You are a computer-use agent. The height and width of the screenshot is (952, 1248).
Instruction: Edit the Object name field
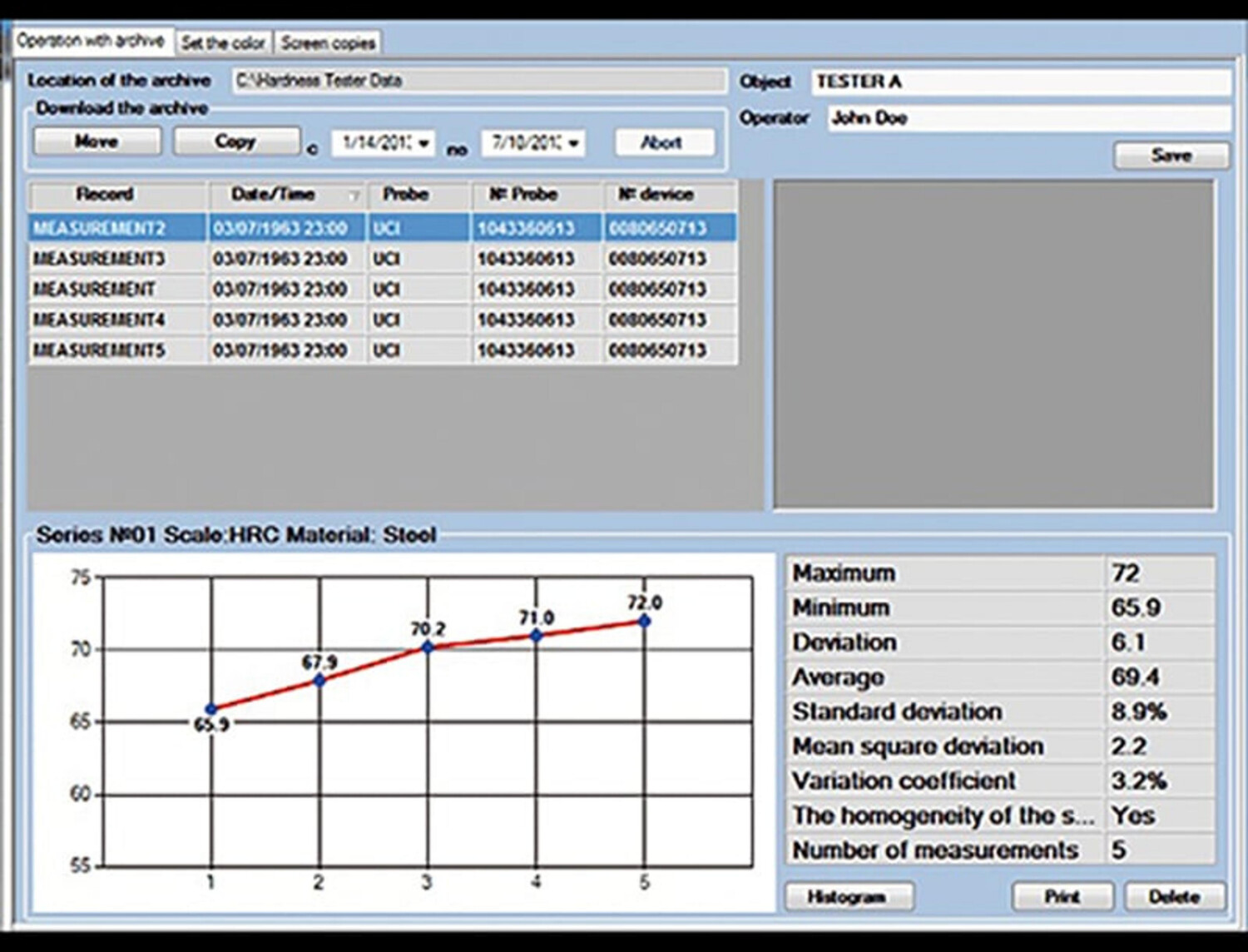tap(1020, 82)
